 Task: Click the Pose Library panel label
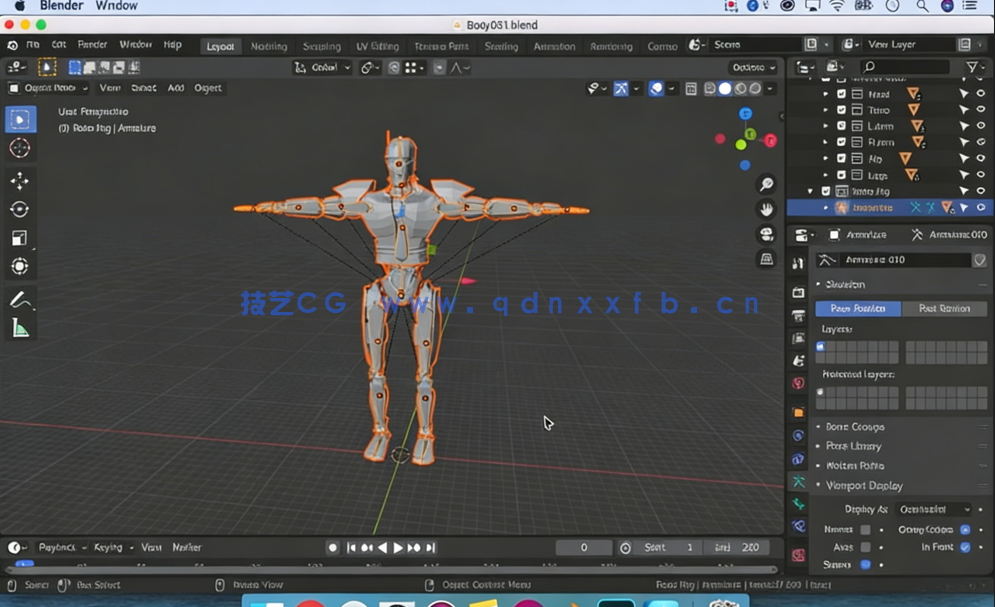855,446
